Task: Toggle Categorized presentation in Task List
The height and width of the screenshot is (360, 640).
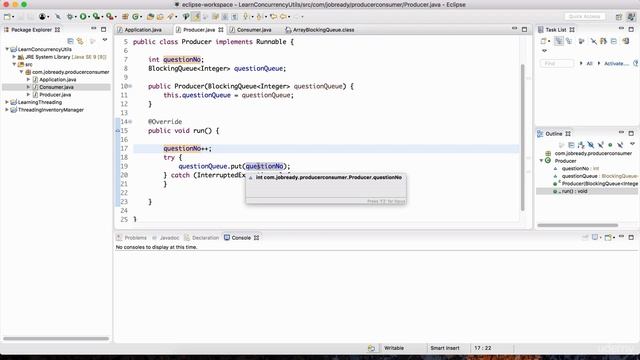Action: pyautogui.click(x=559, y=41)
